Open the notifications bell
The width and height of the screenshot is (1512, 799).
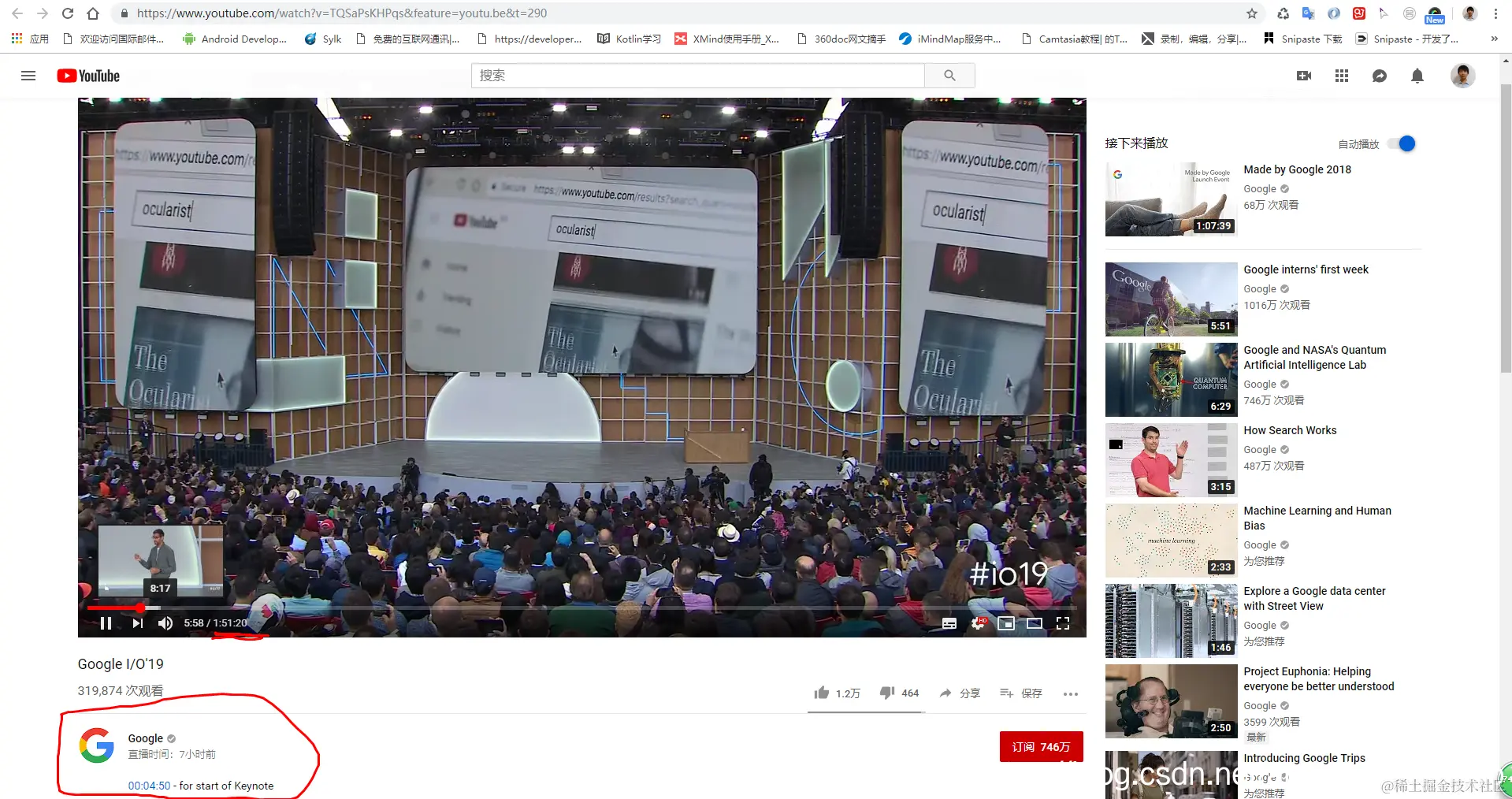(x=1417, y=76)
